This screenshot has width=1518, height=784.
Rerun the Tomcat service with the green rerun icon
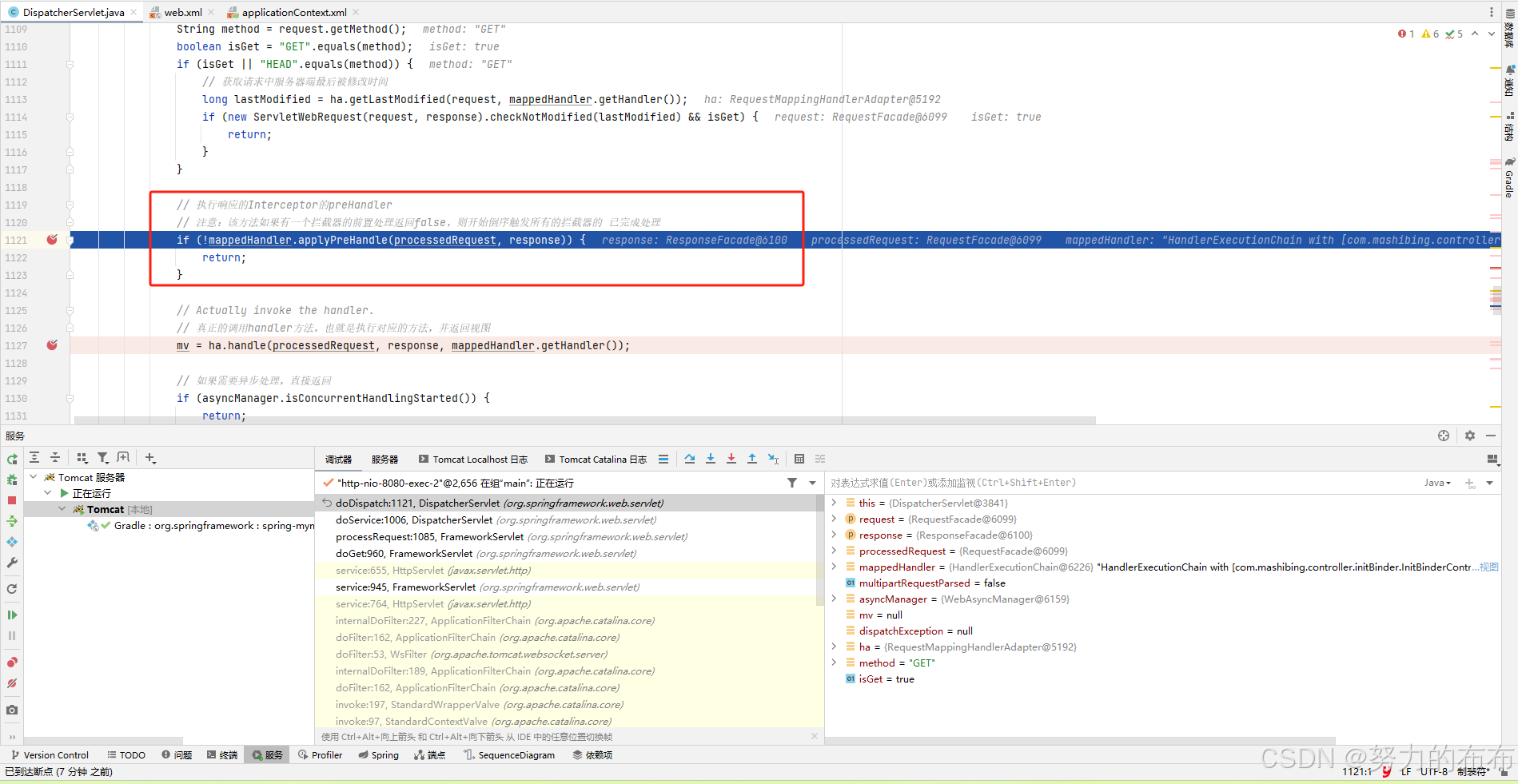[x=12, y=459]
